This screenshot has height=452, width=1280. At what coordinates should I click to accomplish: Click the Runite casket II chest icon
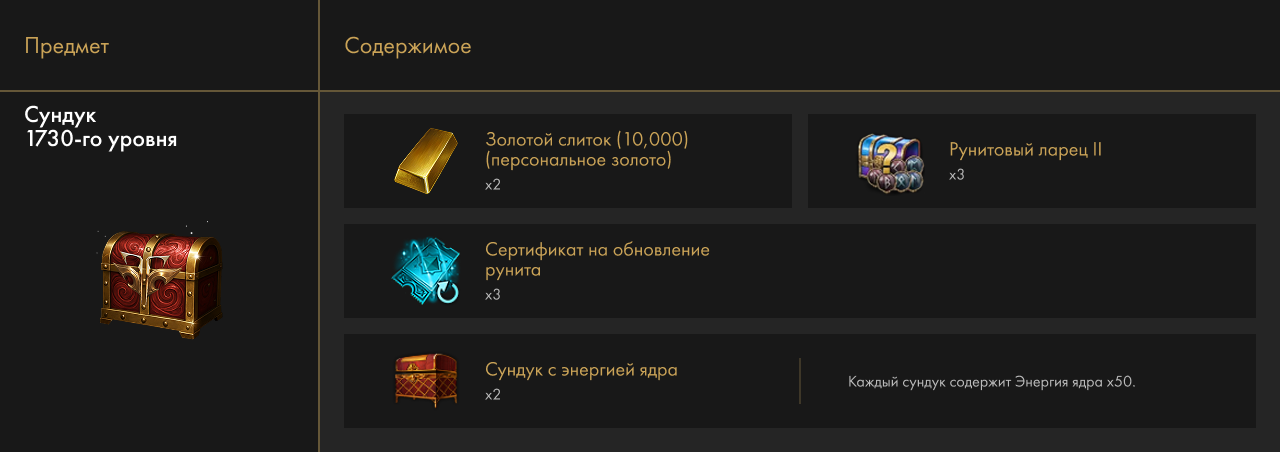click(889, 162)
